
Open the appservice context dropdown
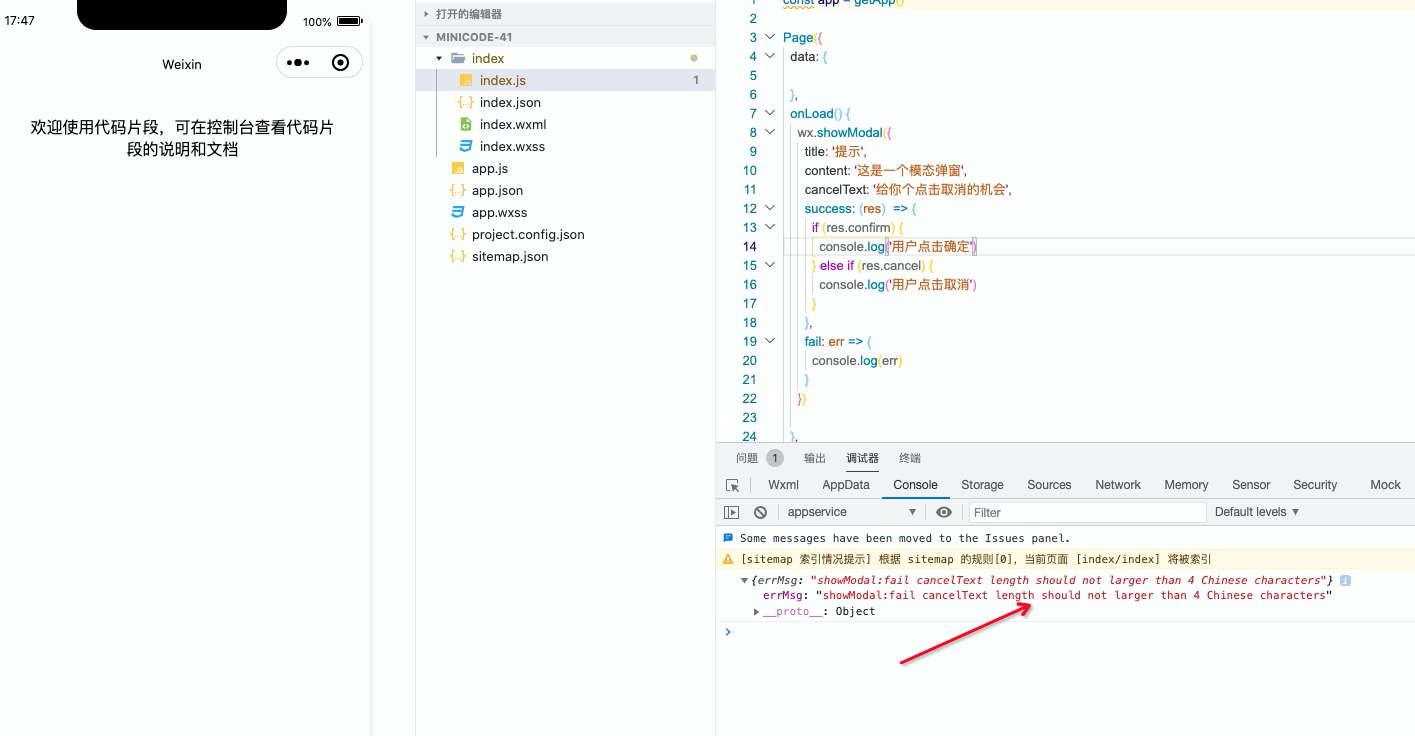point(852,512)
